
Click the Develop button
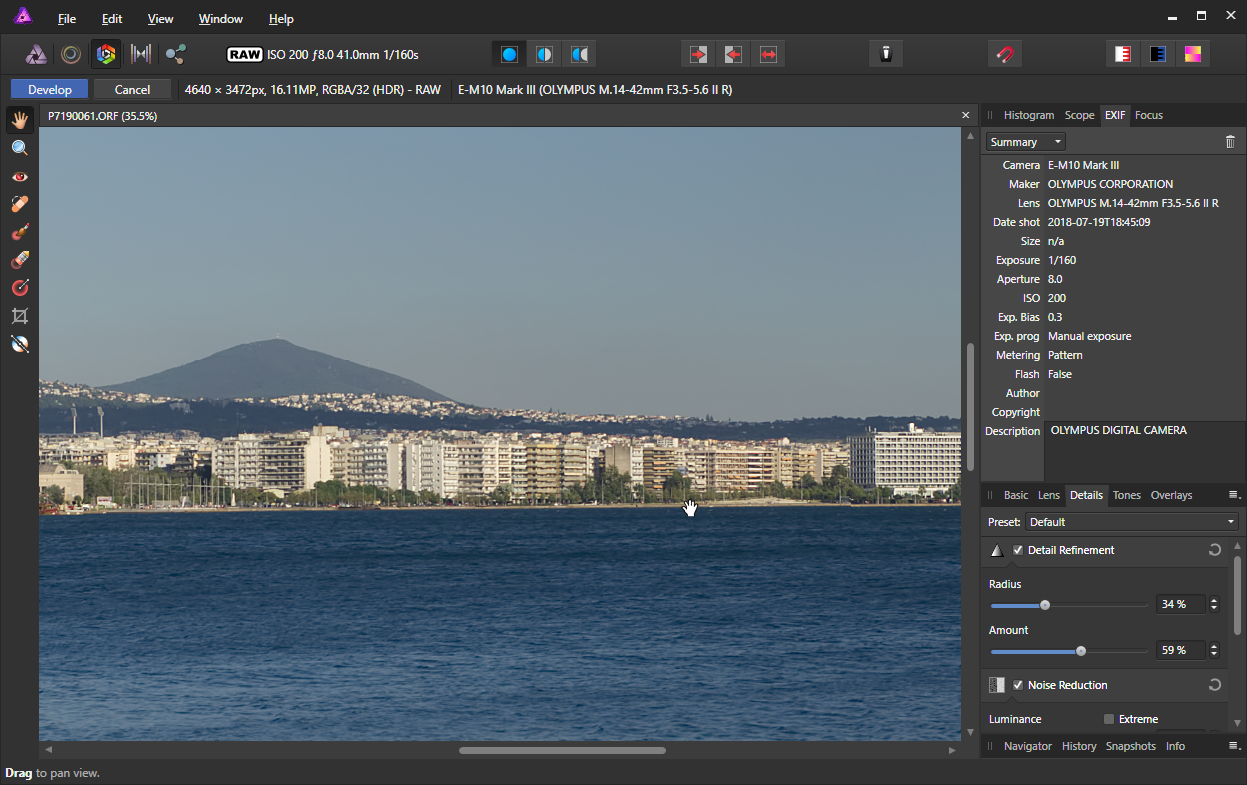[50, 90]
